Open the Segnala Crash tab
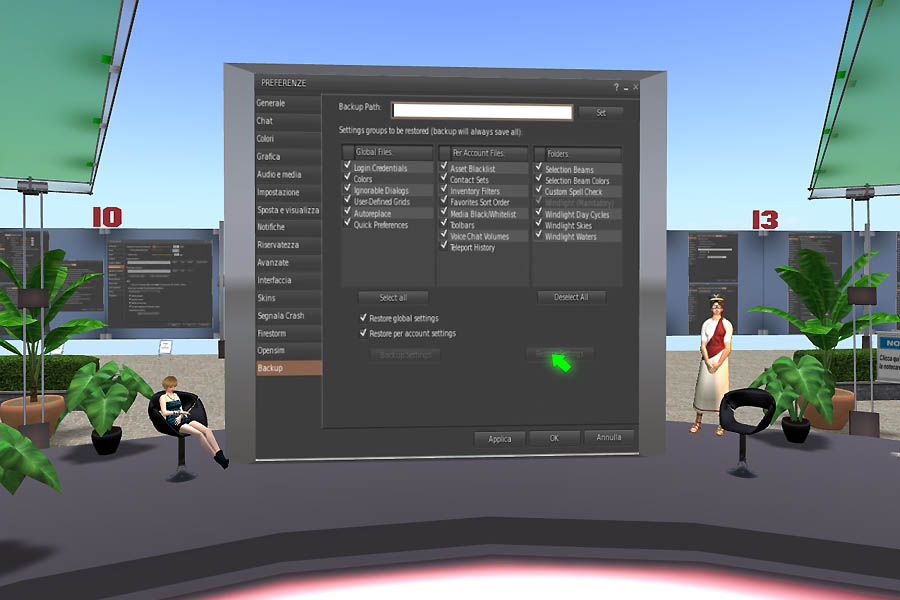 (x=288, y=316)
